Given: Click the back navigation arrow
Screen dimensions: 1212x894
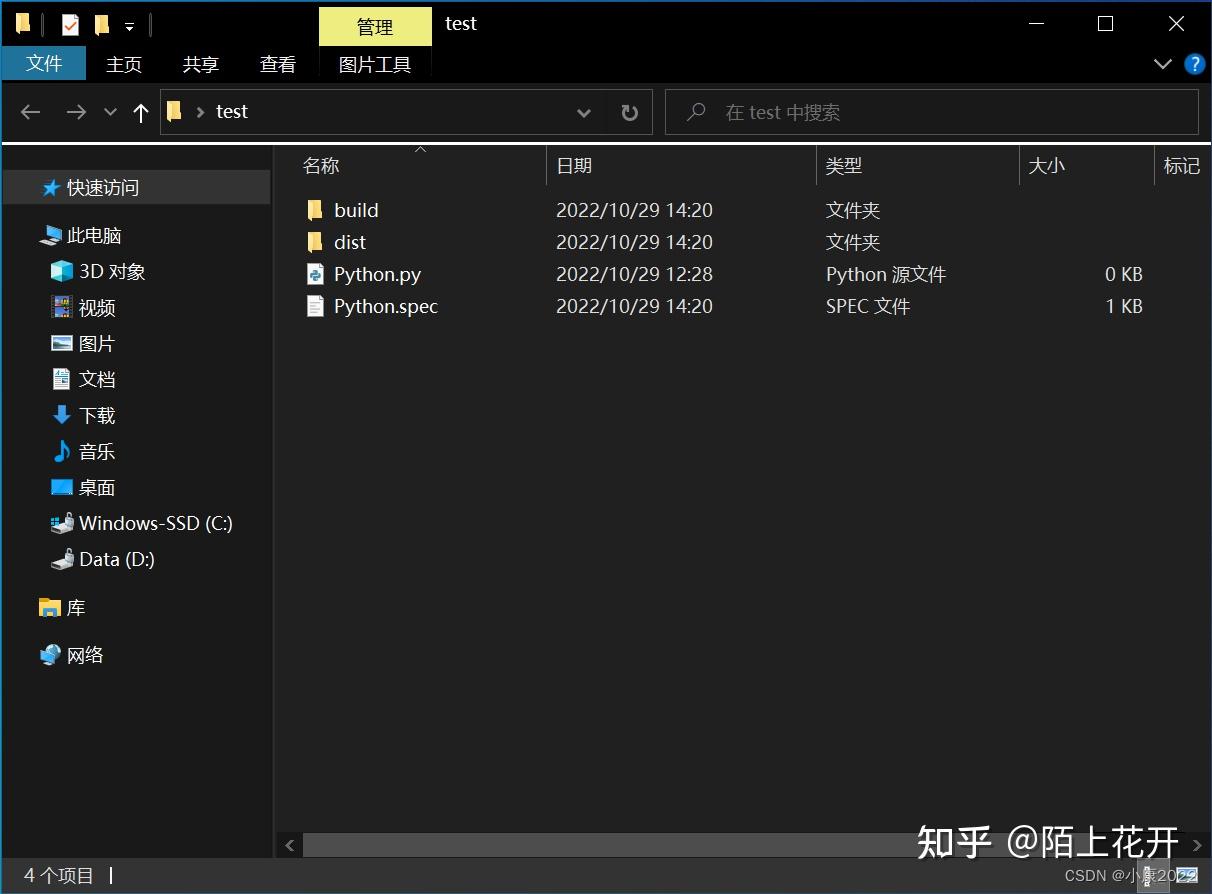Looking at the screenshot, I should click(30, 112).
